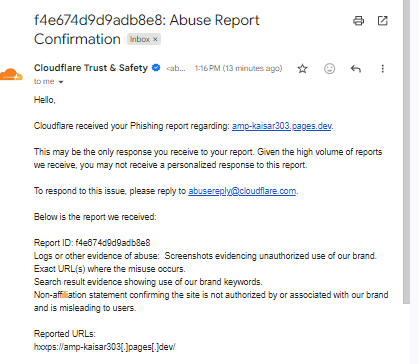Image resolution: width=419 pixels, height=364 pixels.
Task: Print this email with the printer icon
Action: tap(358, 21)
